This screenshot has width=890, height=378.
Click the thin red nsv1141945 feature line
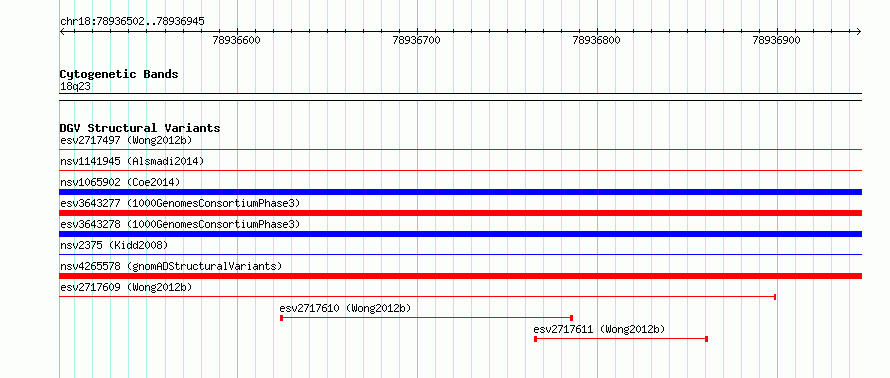[x=461, y=170]
